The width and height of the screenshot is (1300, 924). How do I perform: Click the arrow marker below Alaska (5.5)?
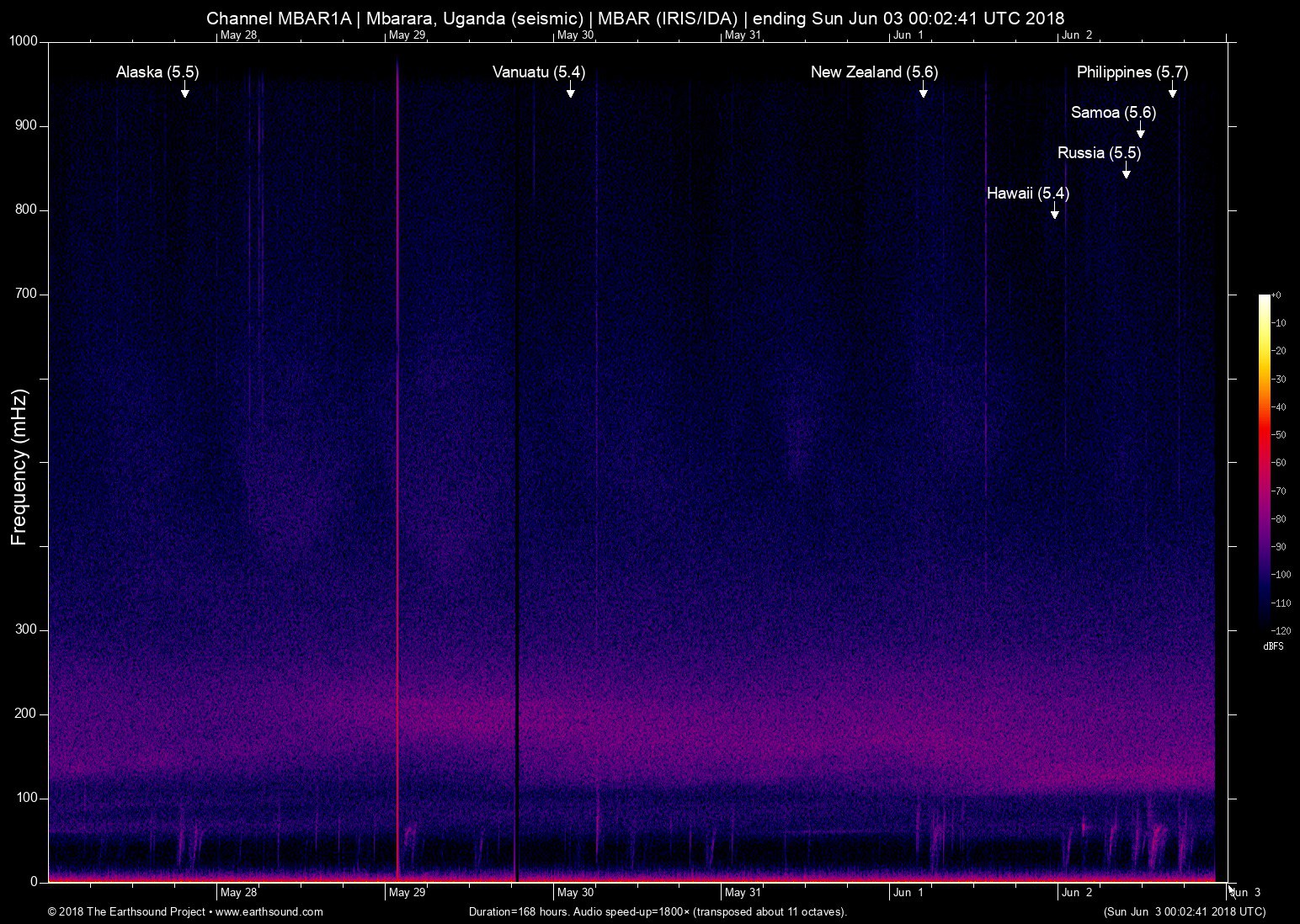coord(185,90)
